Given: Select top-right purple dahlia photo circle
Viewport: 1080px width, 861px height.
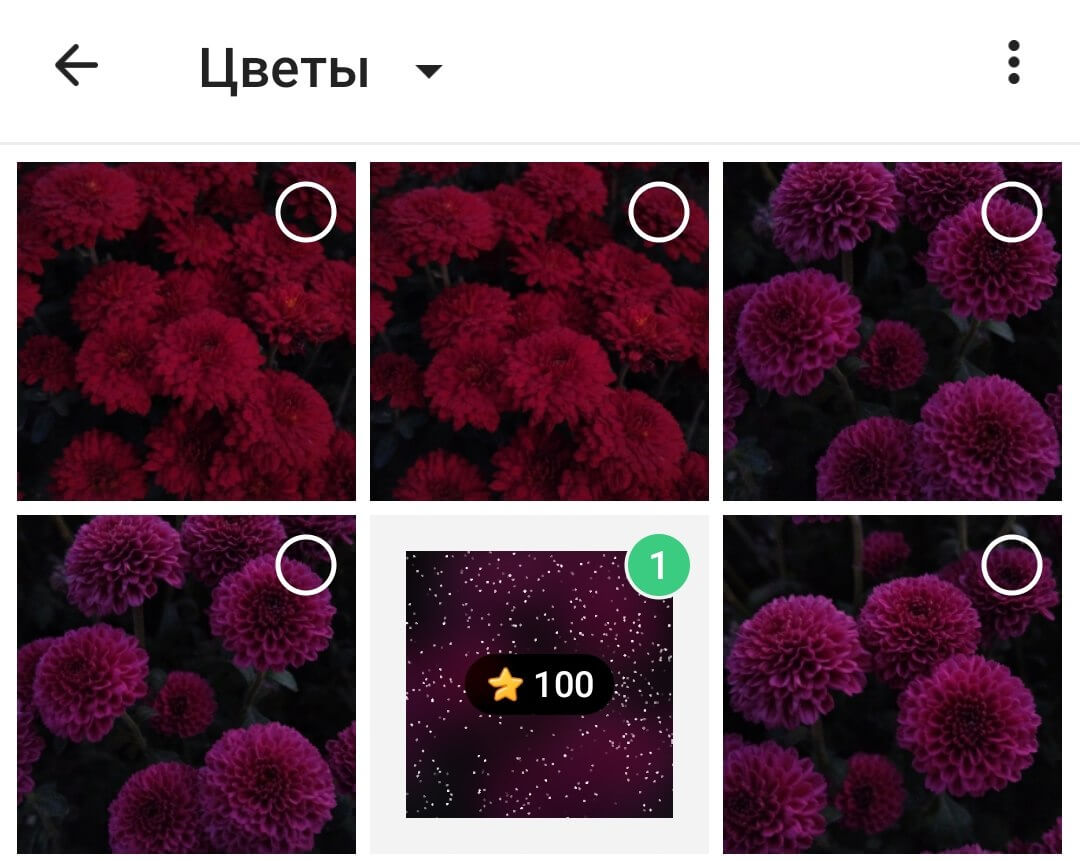Looking at the screenshot, I should click(1011, 212).
